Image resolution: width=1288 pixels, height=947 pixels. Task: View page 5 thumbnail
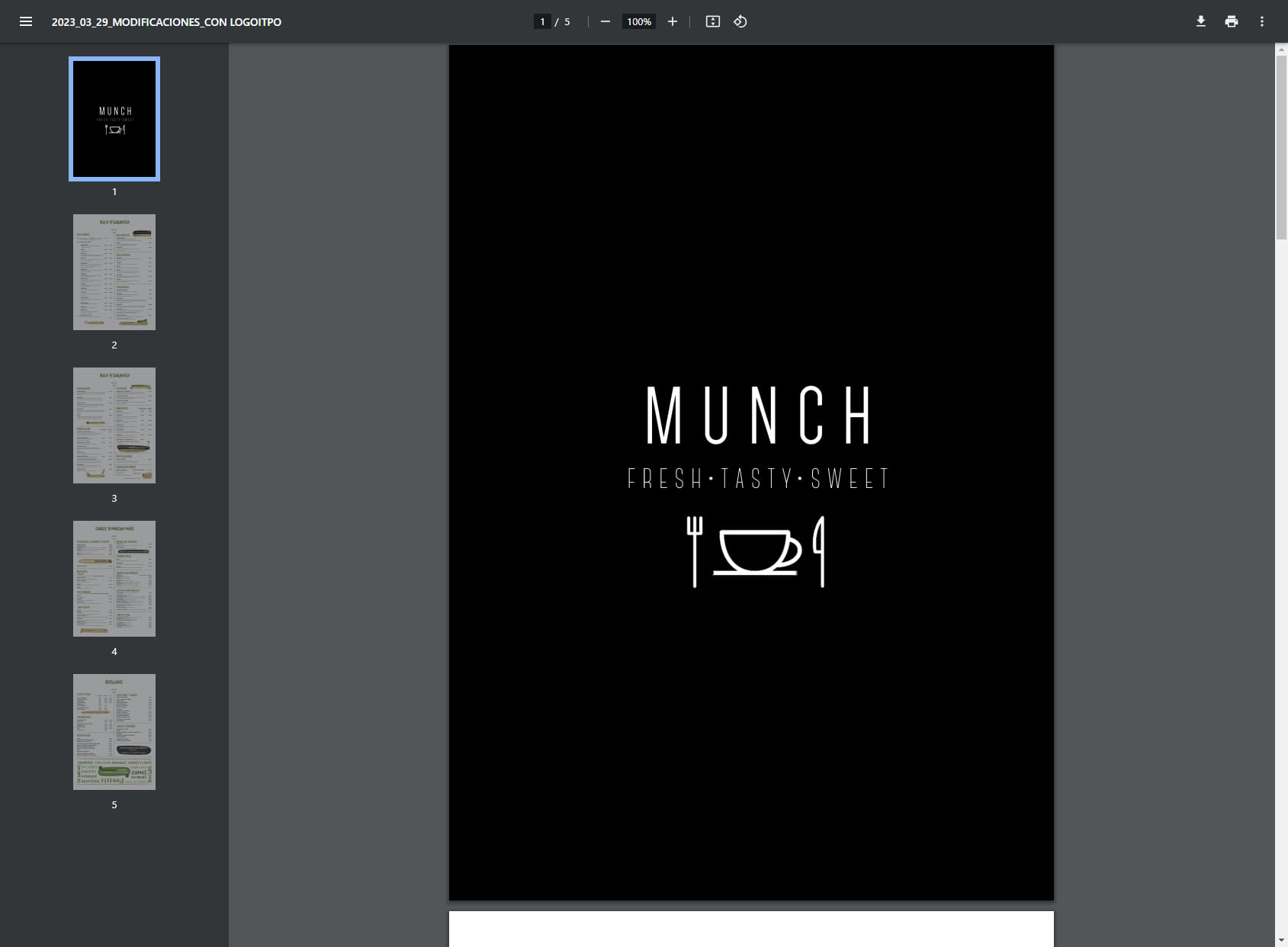(x=114, y=732)
